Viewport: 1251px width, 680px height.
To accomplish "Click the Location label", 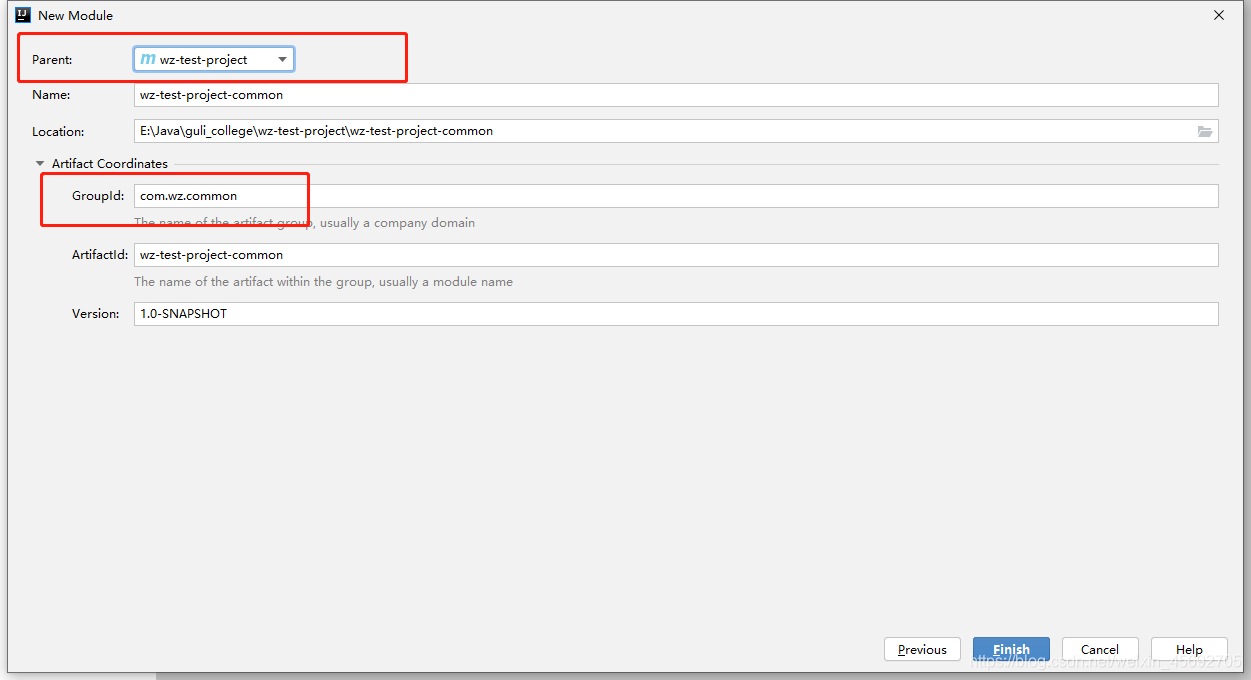I will click(x=58, y=132).
